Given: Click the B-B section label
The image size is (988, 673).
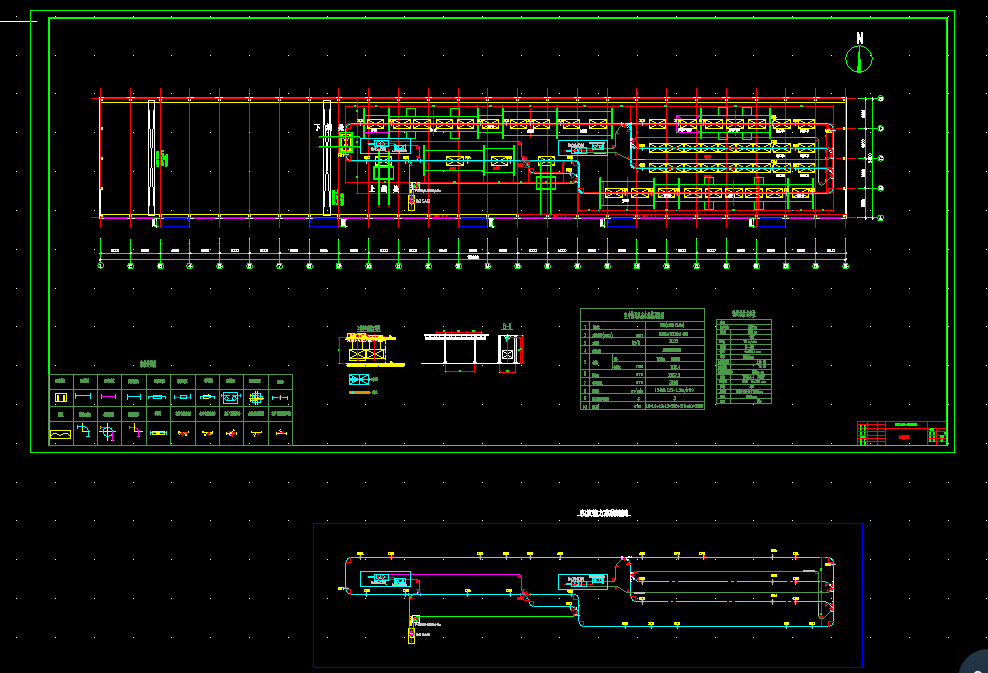Looking at the screenshot, I should click(x=507, y=326).
